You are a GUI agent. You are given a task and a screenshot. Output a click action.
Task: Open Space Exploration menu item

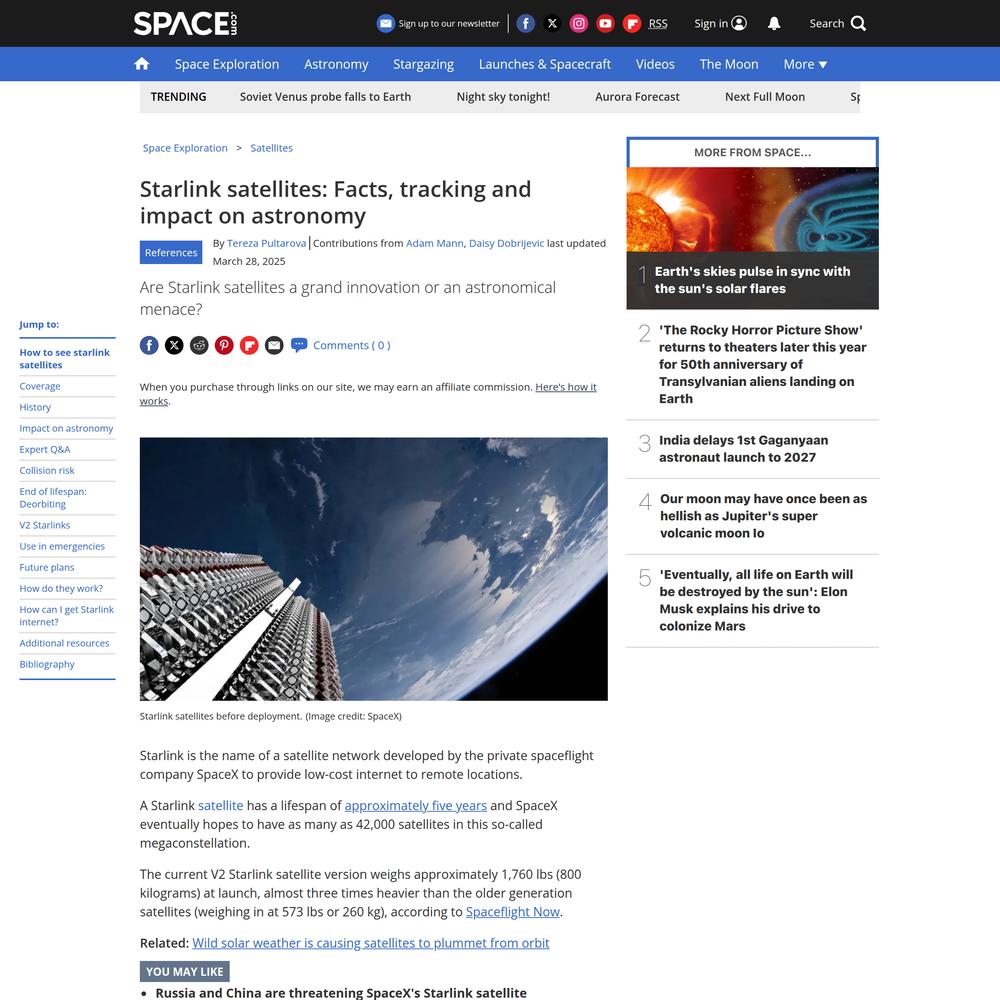coord(227,64)
